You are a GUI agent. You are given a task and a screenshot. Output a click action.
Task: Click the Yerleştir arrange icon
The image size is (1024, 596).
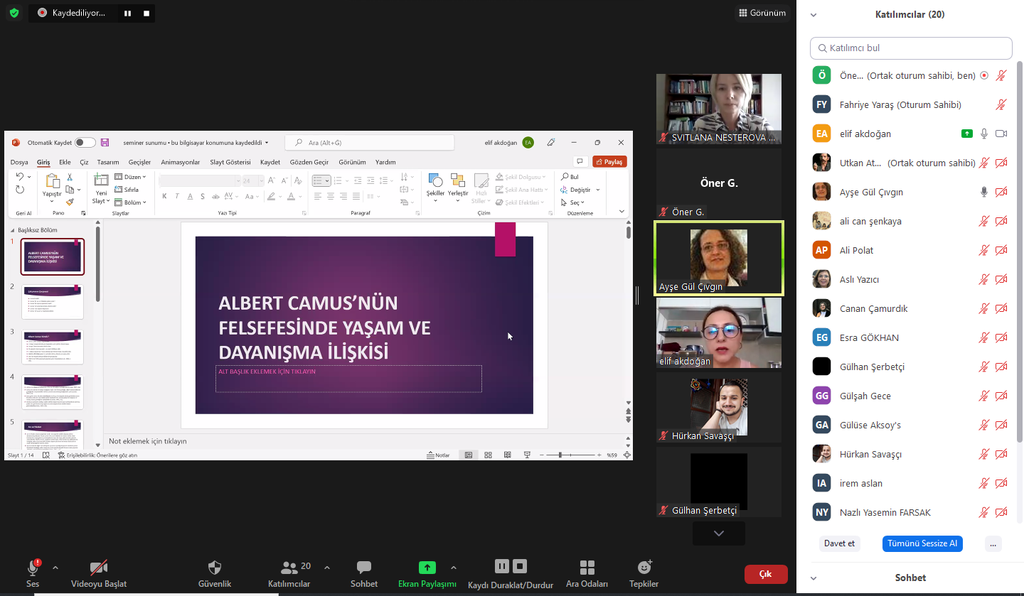coord(458,180)
